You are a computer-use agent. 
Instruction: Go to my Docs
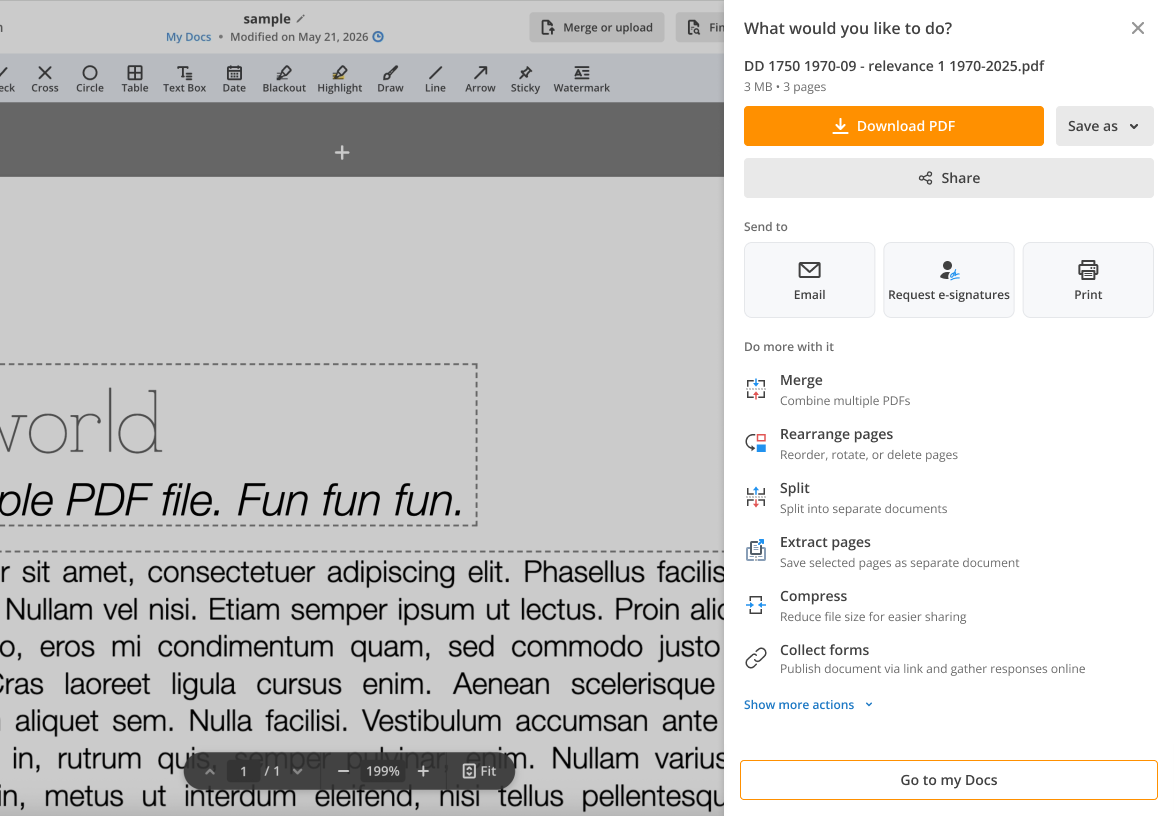[x=949, y=780]
